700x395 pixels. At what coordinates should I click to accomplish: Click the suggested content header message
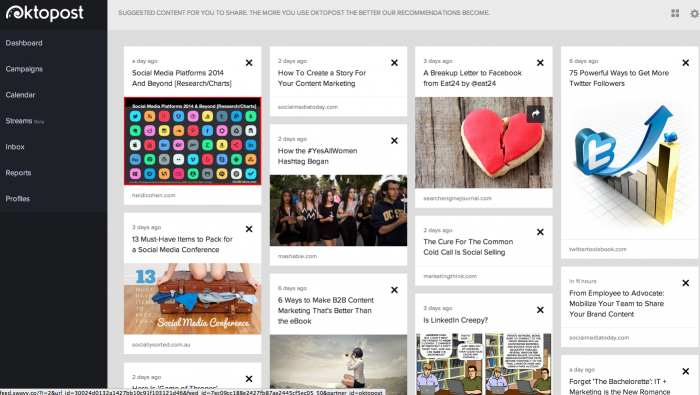click(304, 13)
